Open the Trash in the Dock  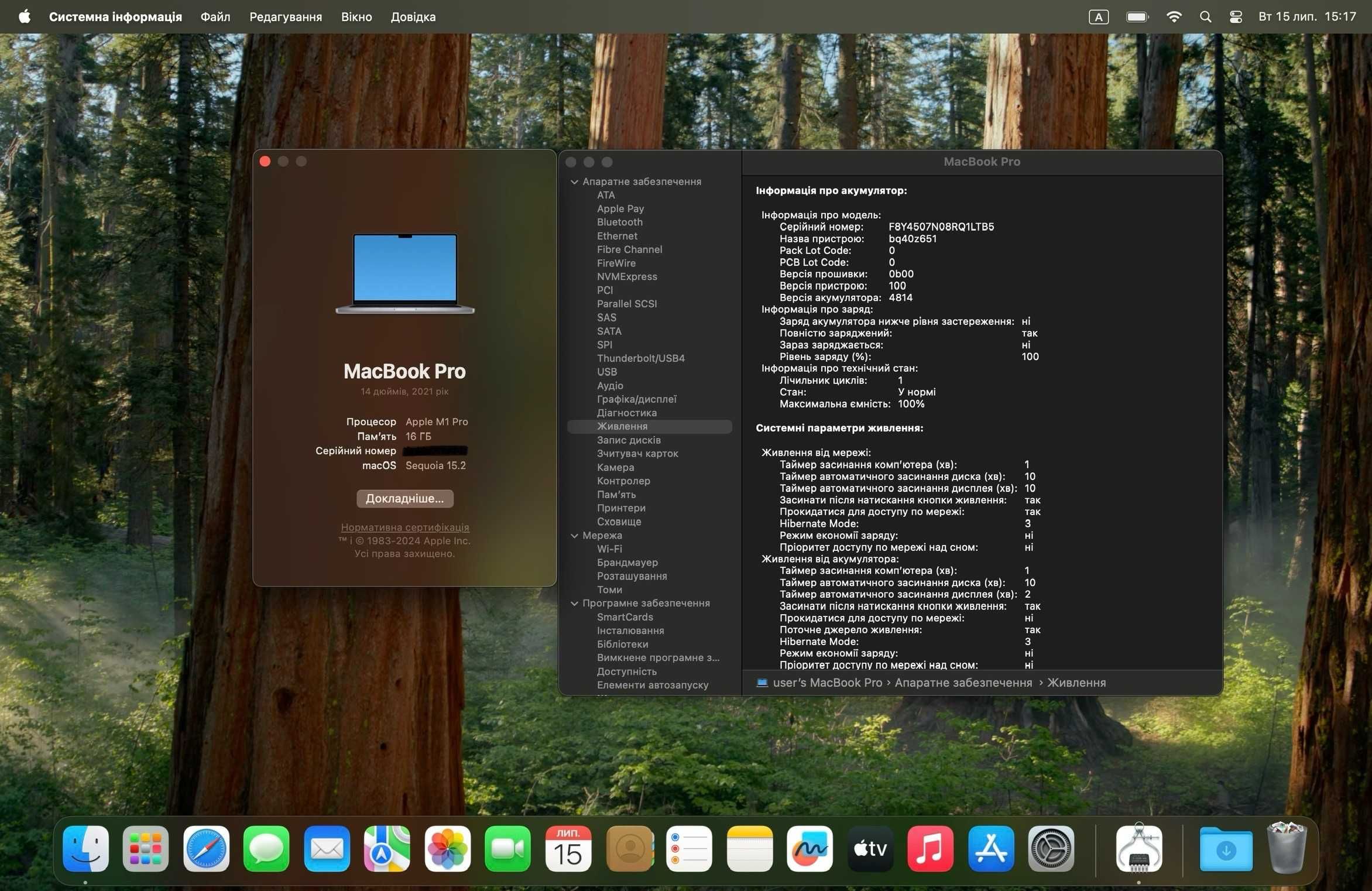pyautogui.click(x=1287, y=848)
